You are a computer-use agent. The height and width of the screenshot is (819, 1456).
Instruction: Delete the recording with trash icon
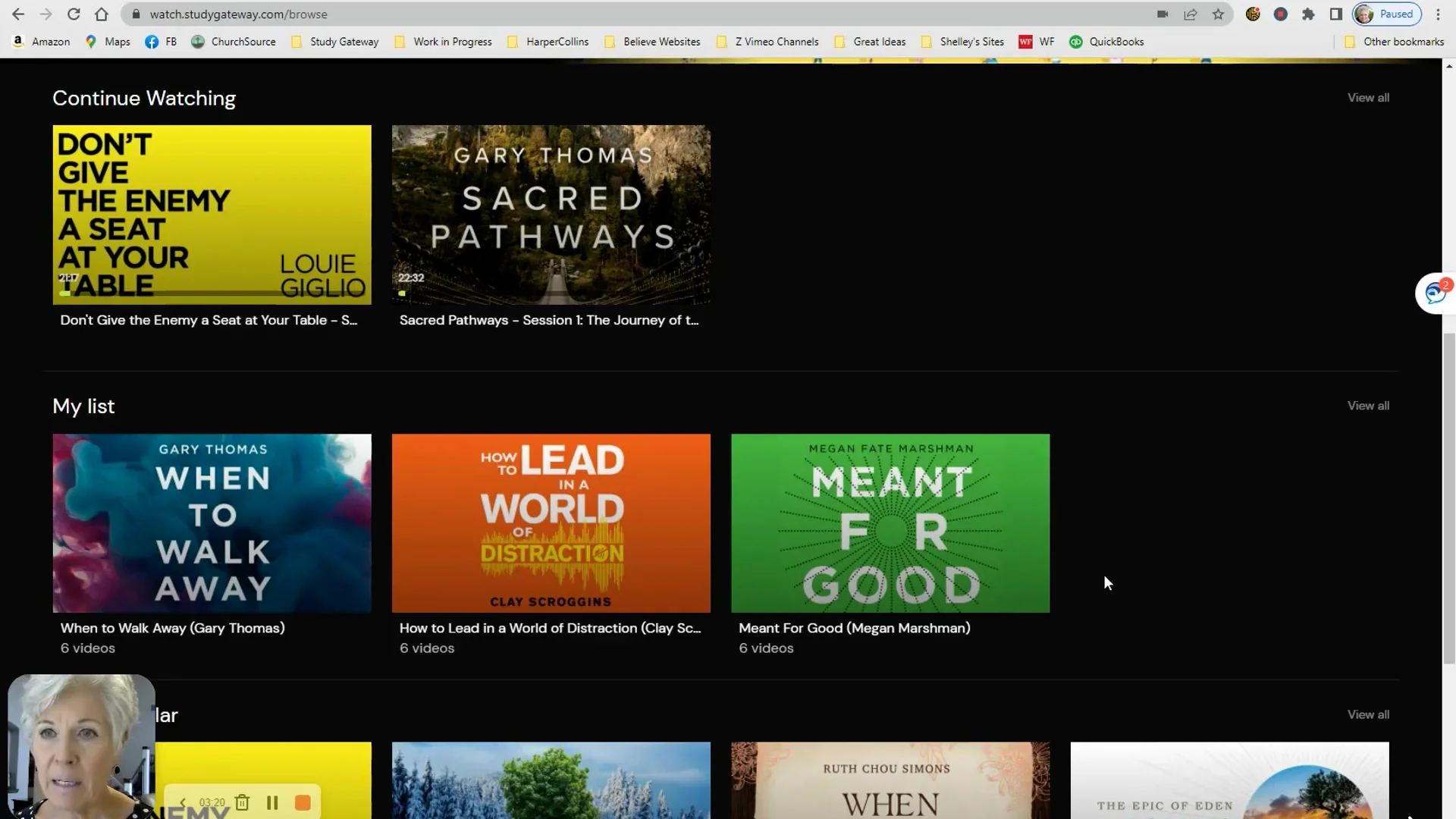[242, 802]
